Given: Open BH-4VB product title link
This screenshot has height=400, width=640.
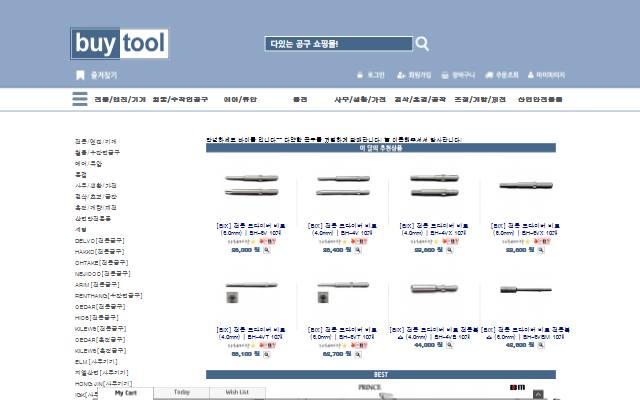Looking at the screenshot, I should [x=434, y=333].
